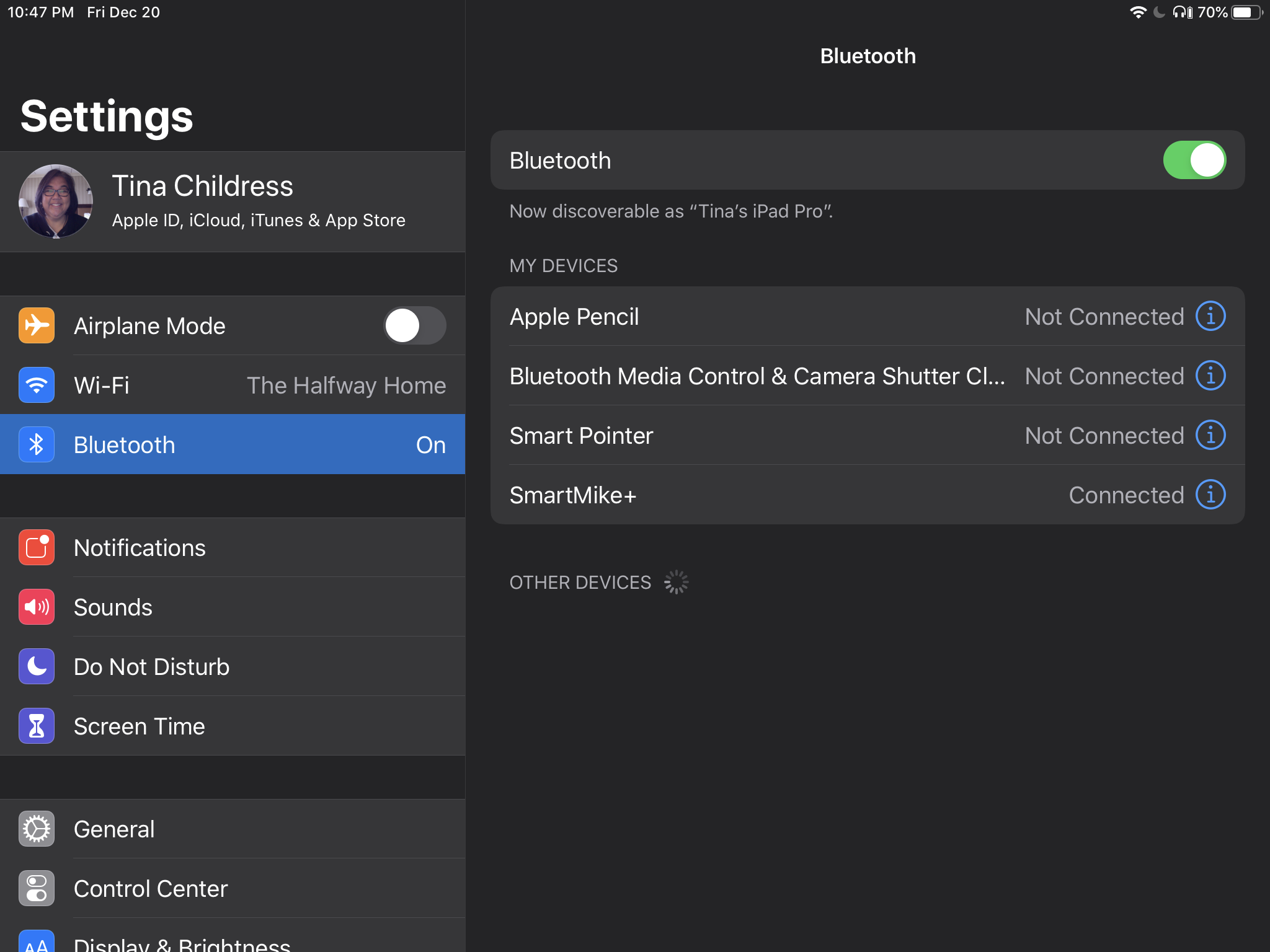Select the Bluetooth sidebar item
The image size is (1270, 952).
click(x=233, y=444)
